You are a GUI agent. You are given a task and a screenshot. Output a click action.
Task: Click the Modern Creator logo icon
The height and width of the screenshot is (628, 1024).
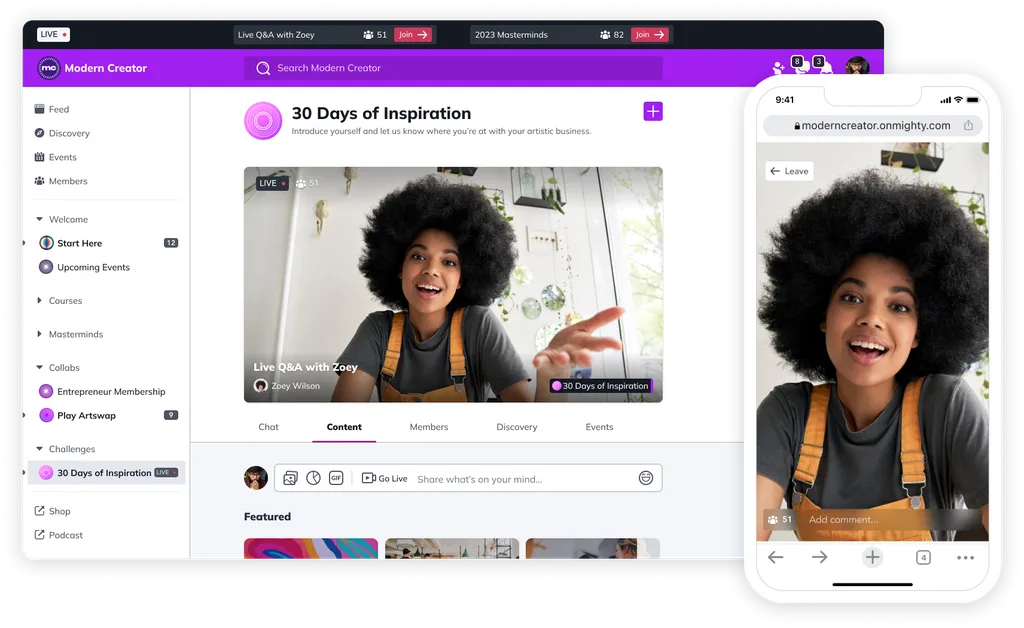[x=48, y=68]
